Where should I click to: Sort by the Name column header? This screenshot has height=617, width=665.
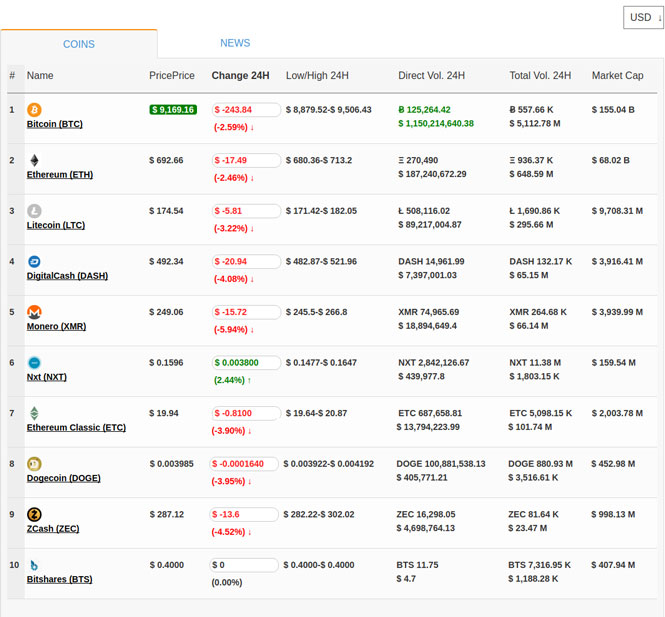click(40, 75)
